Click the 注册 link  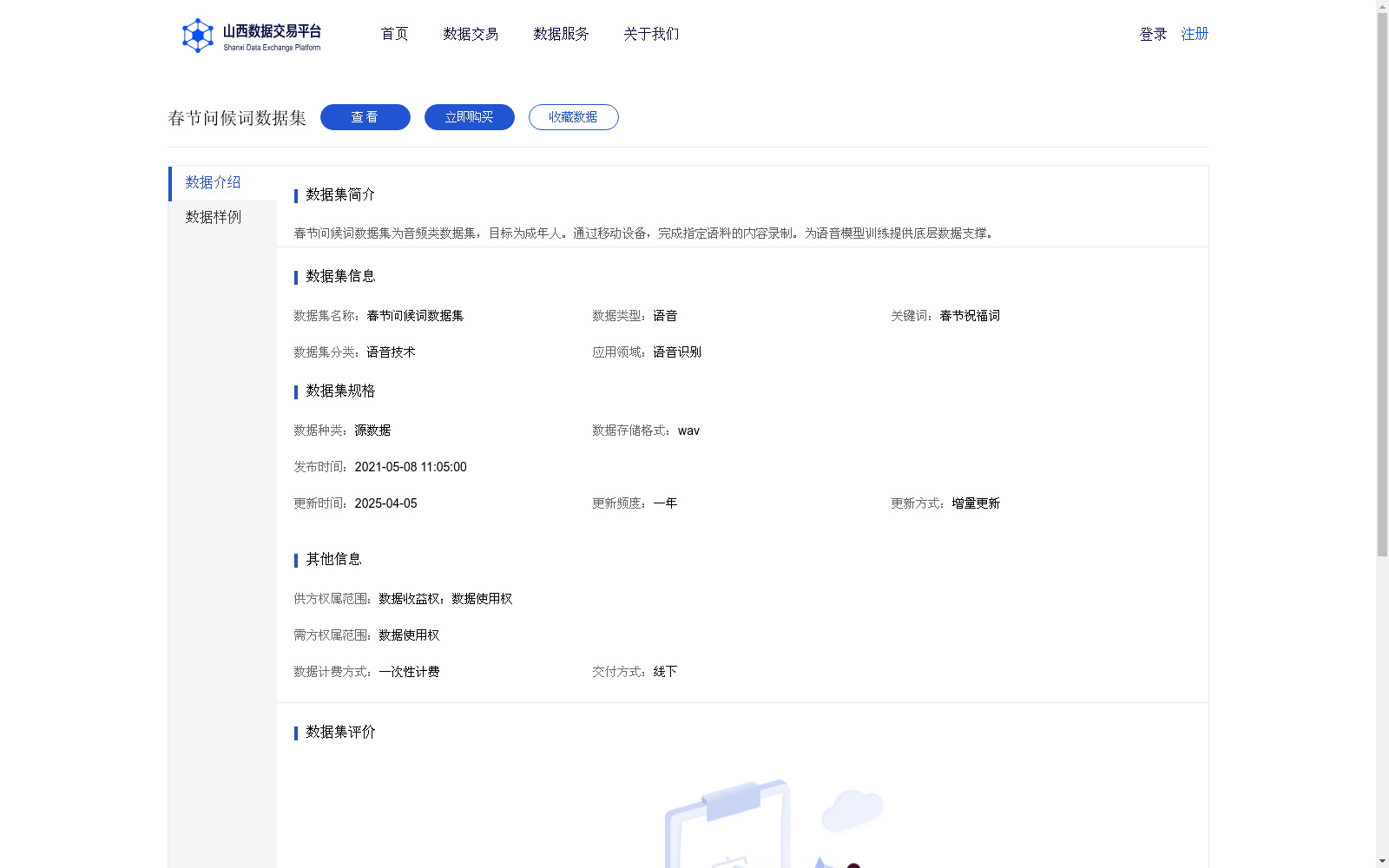coord(1195,34)
